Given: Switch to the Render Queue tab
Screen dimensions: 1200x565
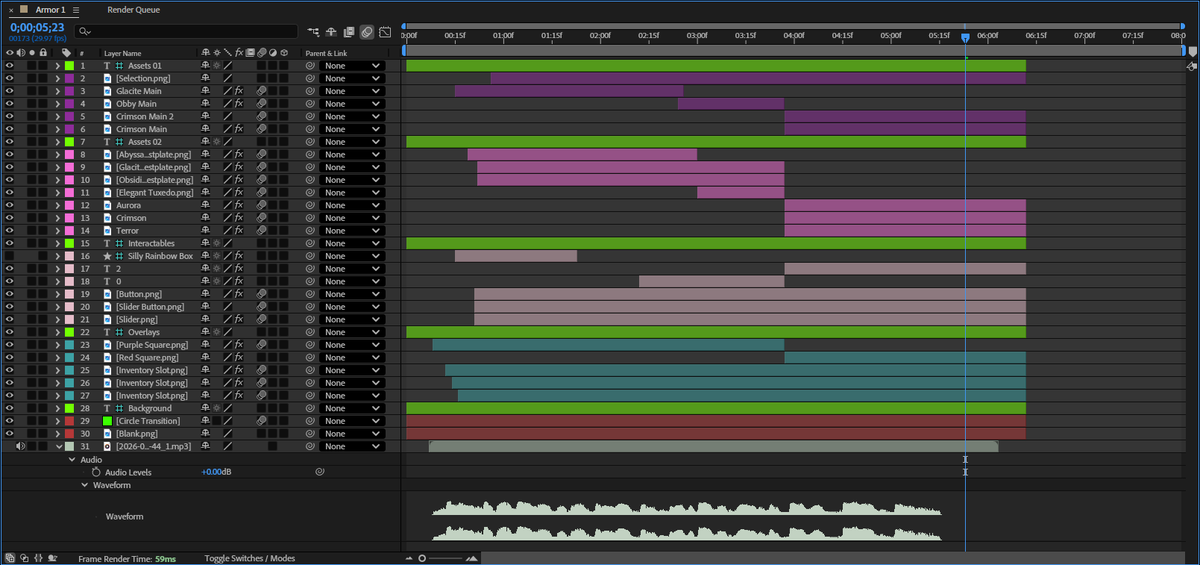Looking at the screenshot, I should (x=133, y=9).
